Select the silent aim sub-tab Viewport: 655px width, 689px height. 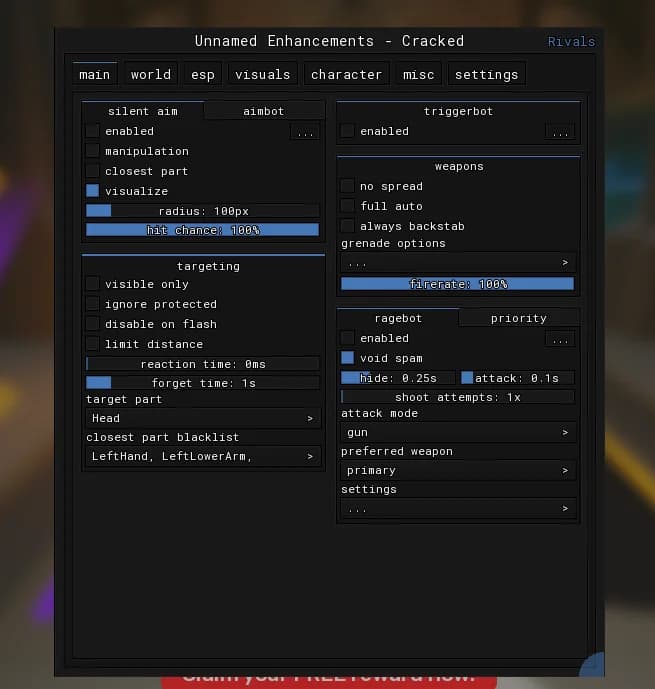(143, 111)
